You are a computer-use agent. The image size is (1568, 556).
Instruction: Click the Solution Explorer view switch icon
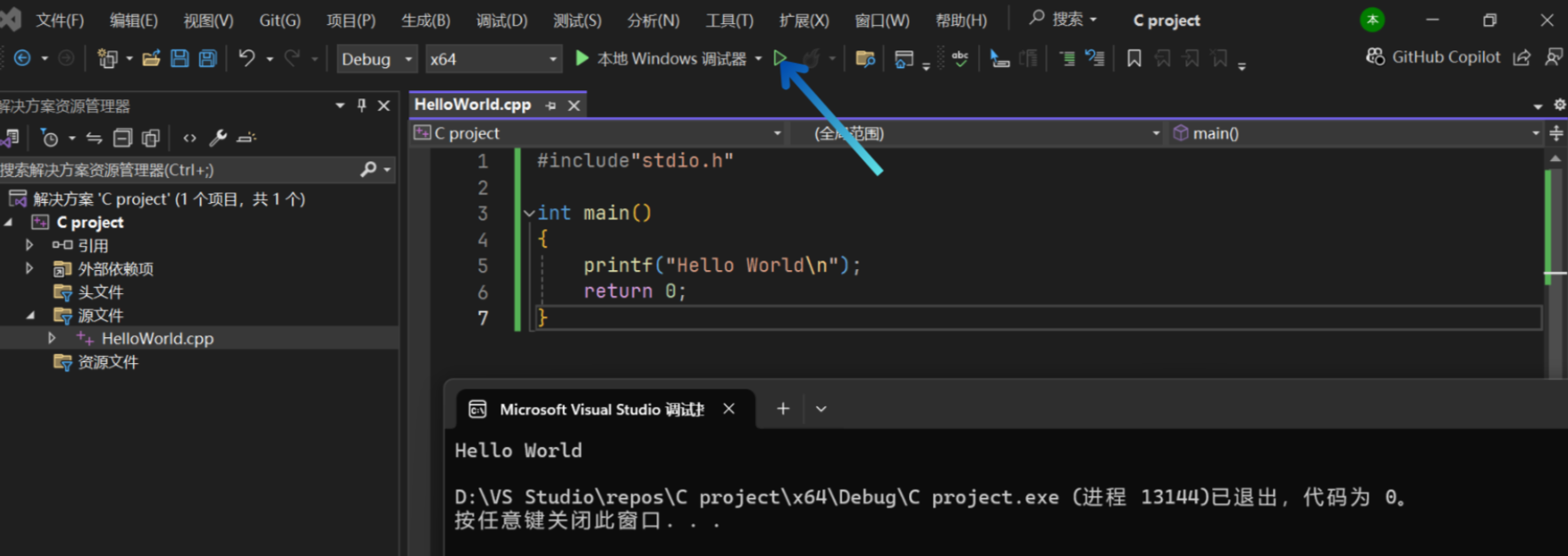point(11,138)
